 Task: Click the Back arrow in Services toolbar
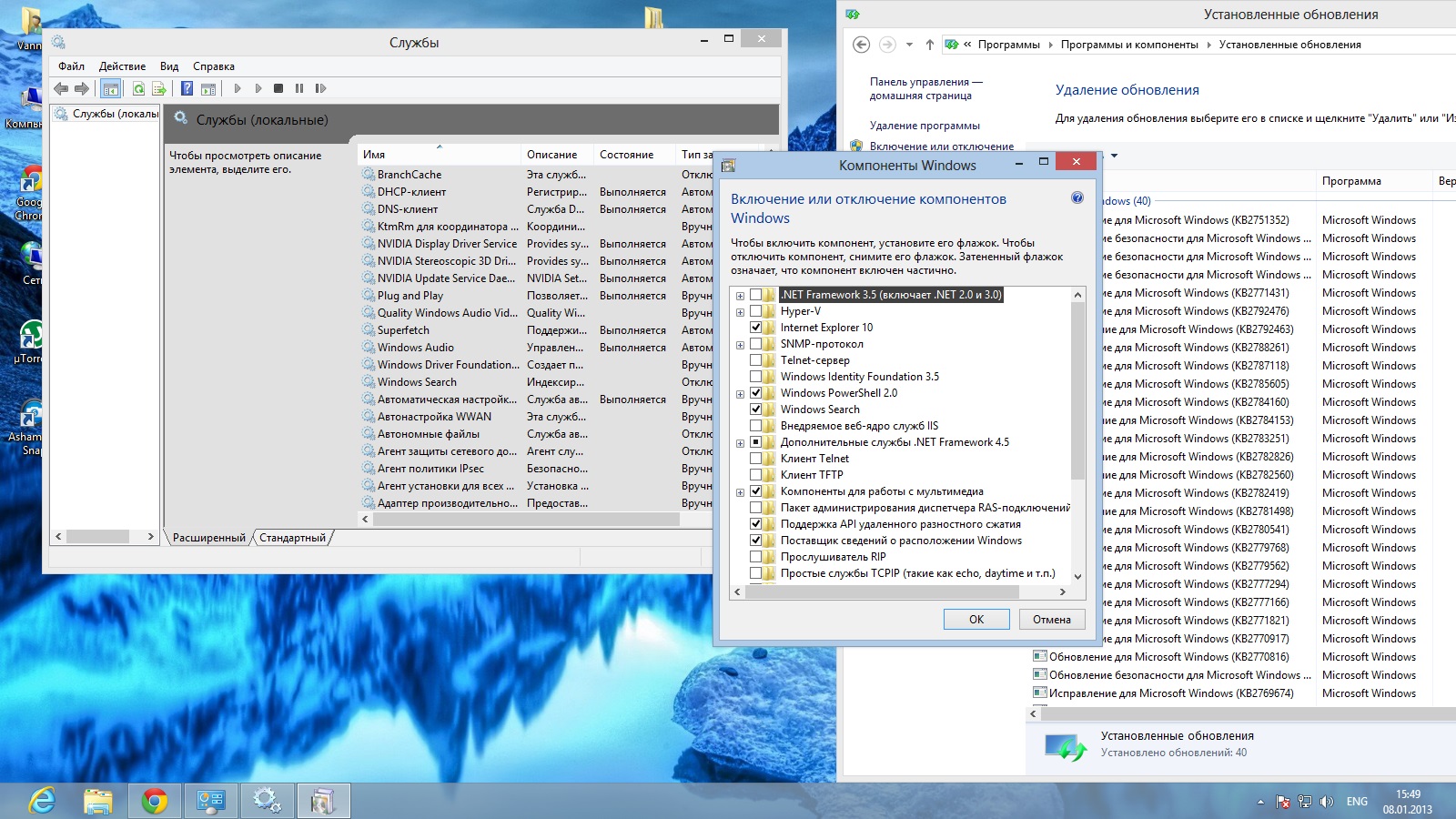tap(61, 88)
